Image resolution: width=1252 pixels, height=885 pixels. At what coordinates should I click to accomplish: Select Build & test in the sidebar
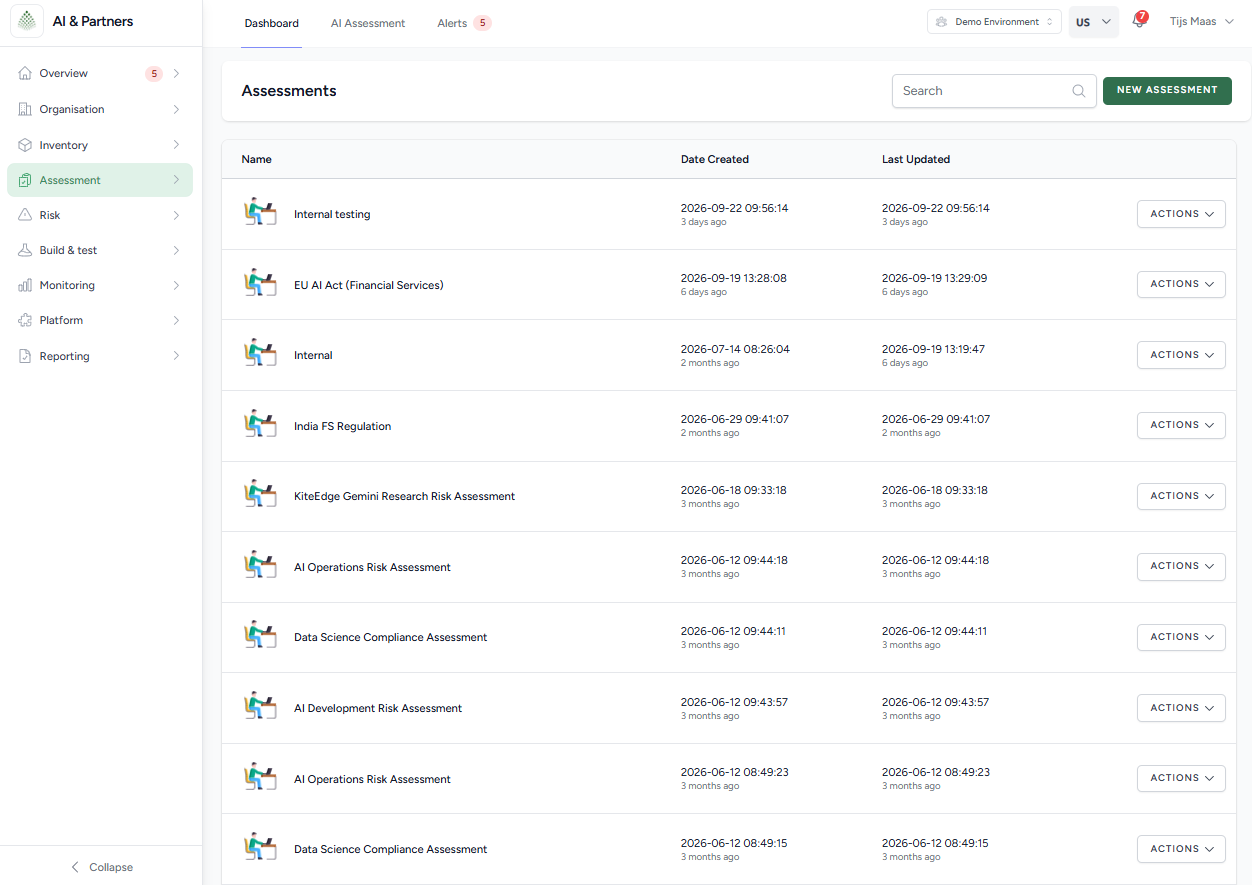[100, 250]
